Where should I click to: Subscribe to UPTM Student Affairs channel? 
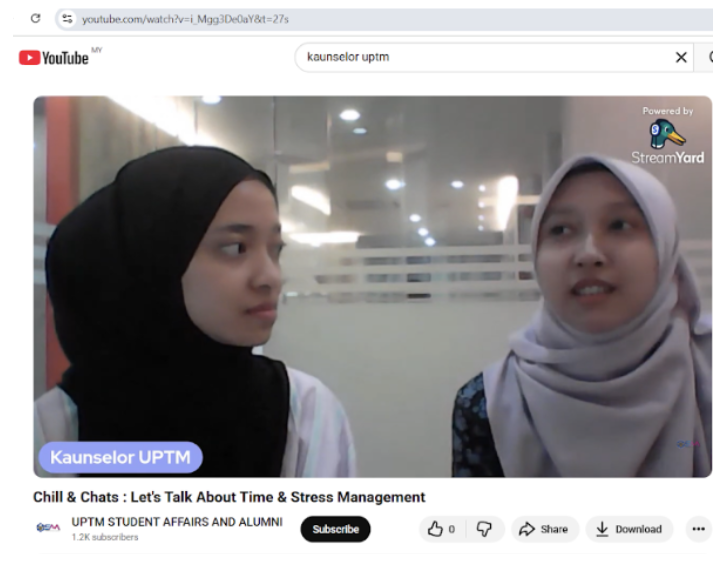[335, 529]
